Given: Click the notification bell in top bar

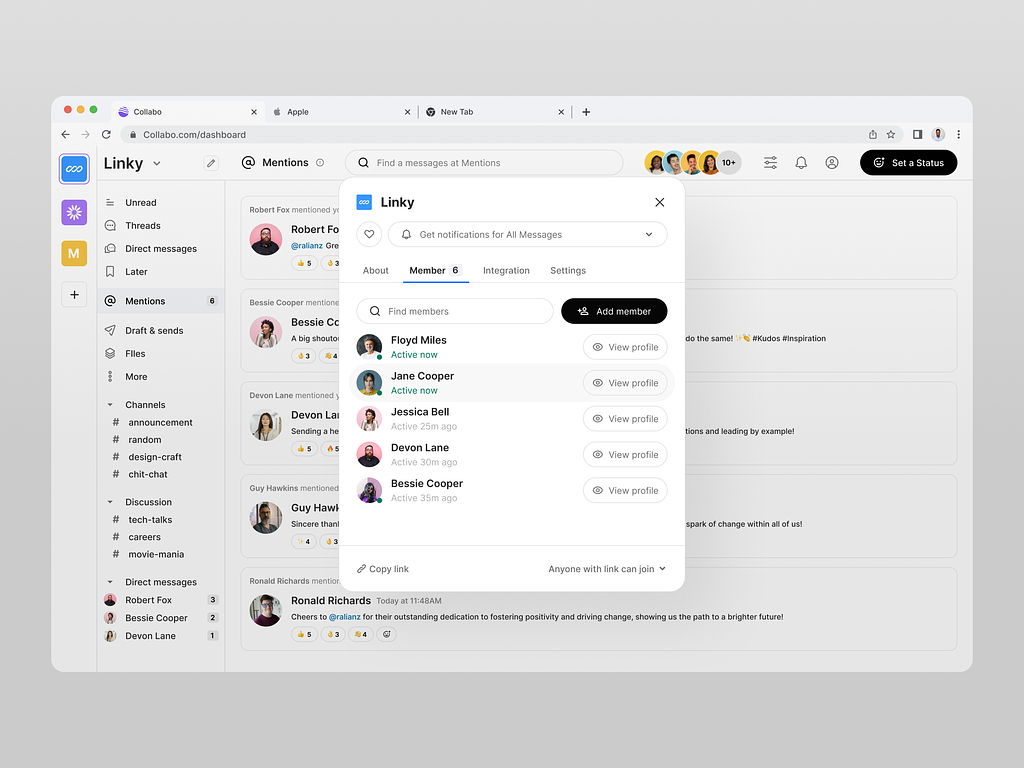Looking at the screenshot, I should point(801,163).
